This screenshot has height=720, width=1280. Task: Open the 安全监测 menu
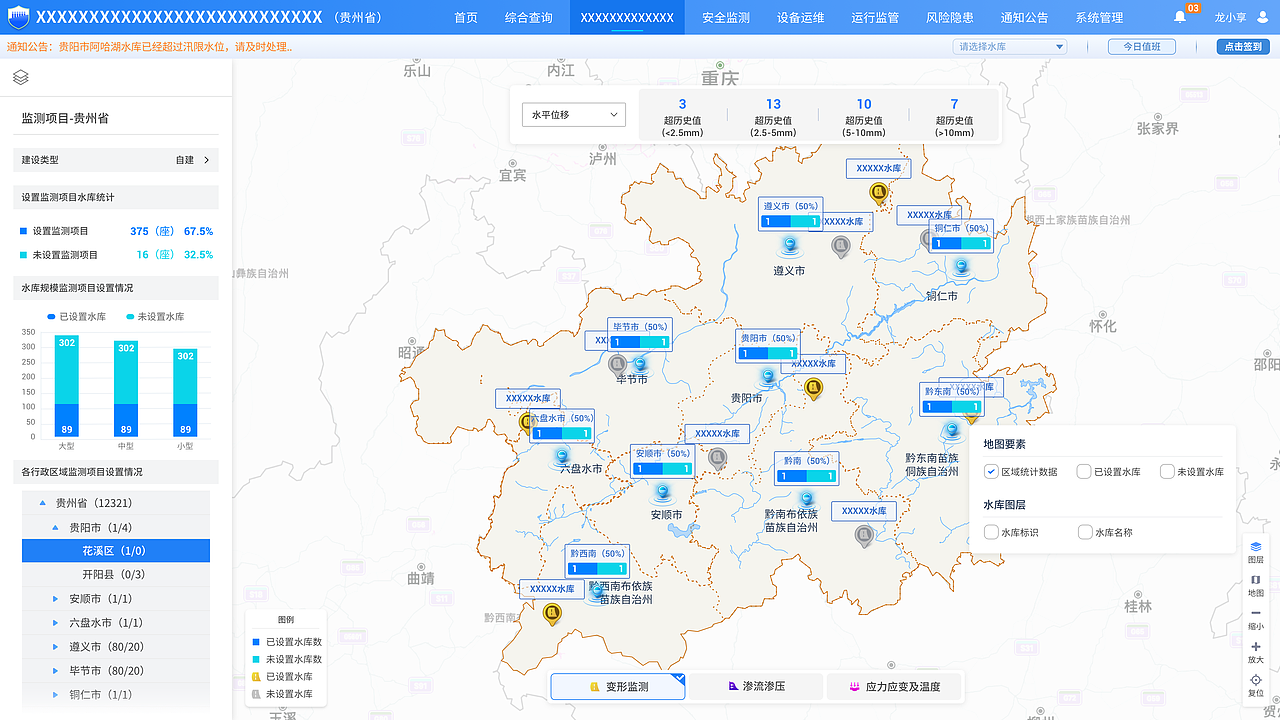coord(726,18)
